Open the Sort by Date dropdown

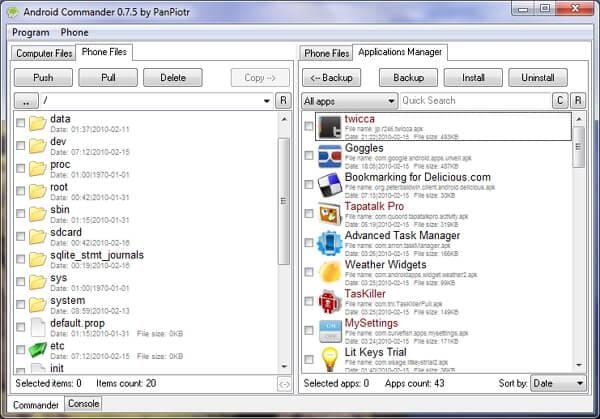tap(558, 383)
